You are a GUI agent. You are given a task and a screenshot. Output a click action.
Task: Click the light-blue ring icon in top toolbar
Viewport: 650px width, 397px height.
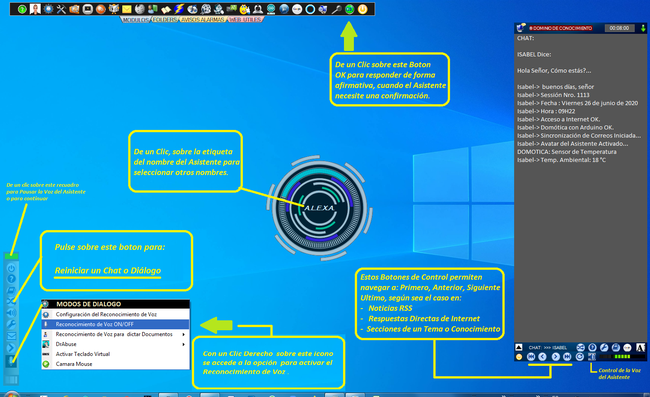310,9
